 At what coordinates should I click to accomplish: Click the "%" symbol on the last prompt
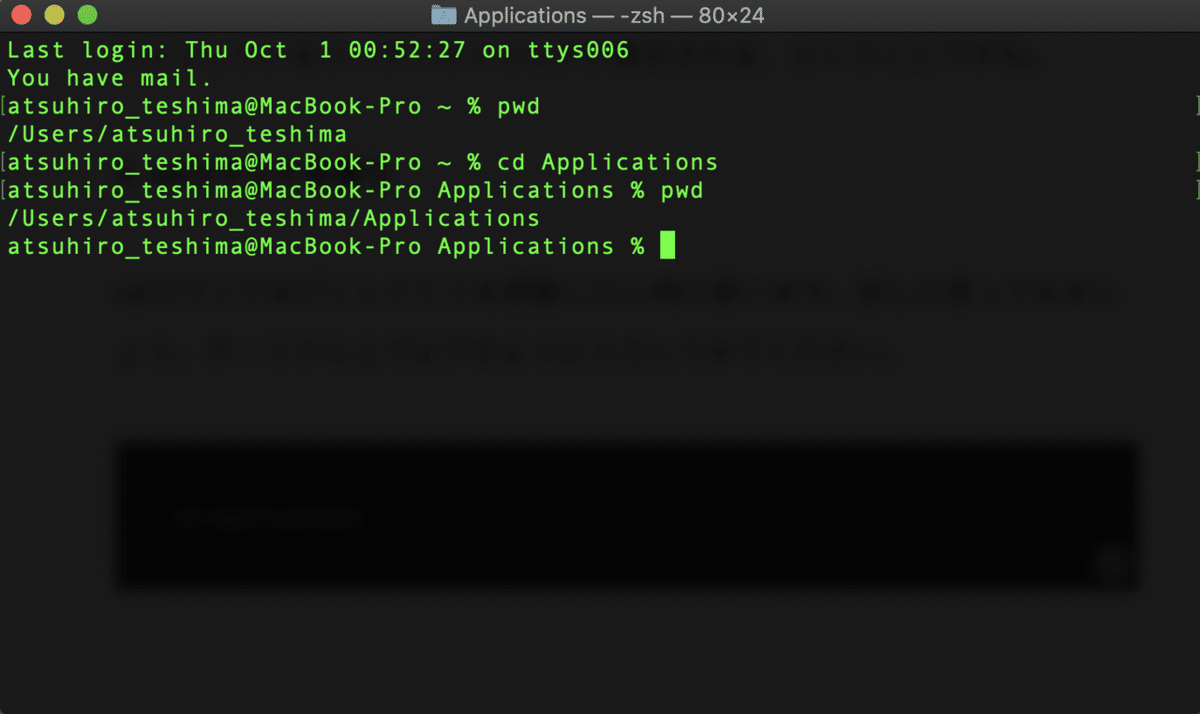637,246
